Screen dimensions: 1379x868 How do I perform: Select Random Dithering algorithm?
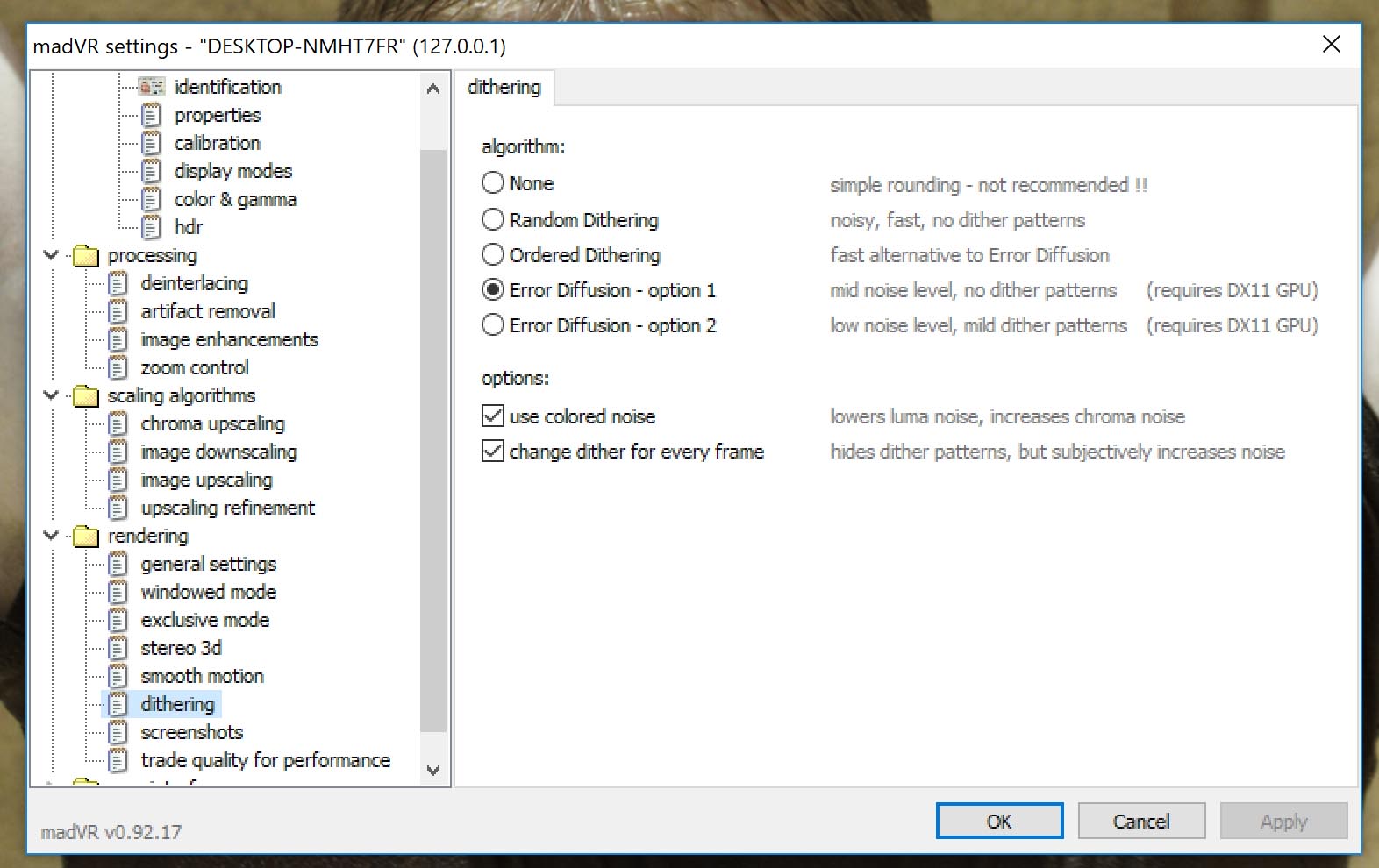[493, 219]
